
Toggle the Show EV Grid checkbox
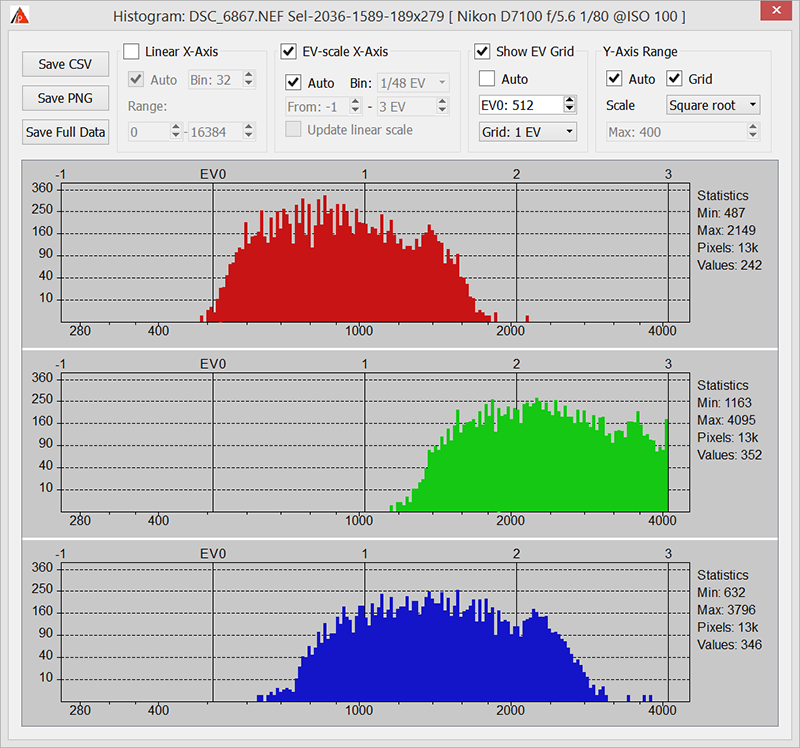482,52
